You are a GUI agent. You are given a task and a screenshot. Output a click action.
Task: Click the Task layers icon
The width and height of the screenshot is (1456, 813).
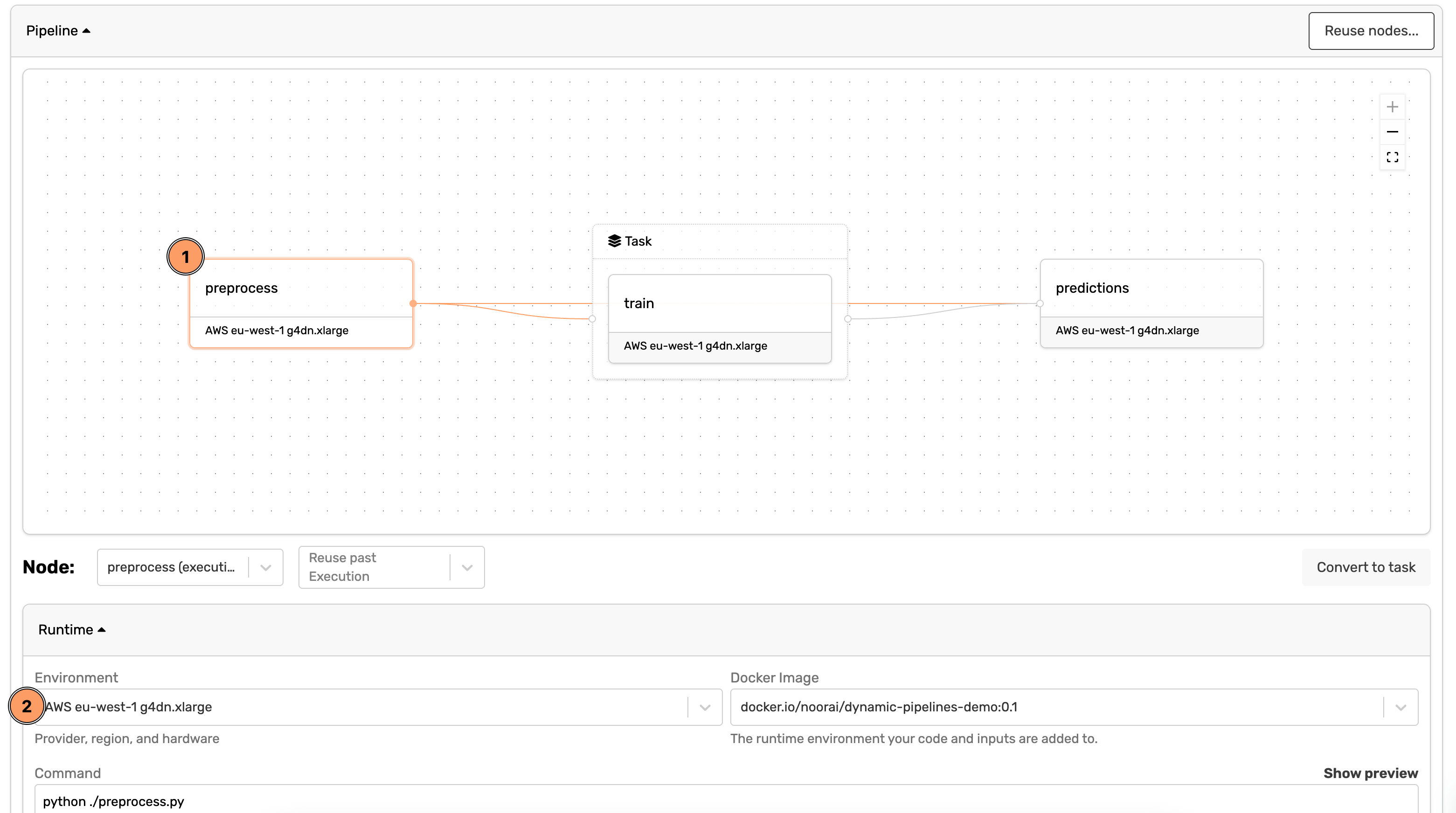coord(614,241)
